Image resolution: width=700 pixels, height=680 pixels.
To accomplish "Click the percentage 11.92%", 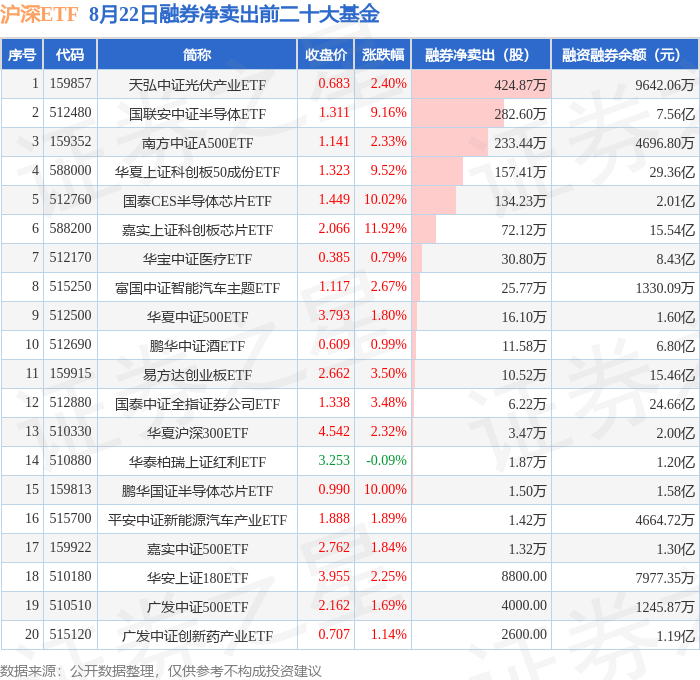I will tap(385, 229).
